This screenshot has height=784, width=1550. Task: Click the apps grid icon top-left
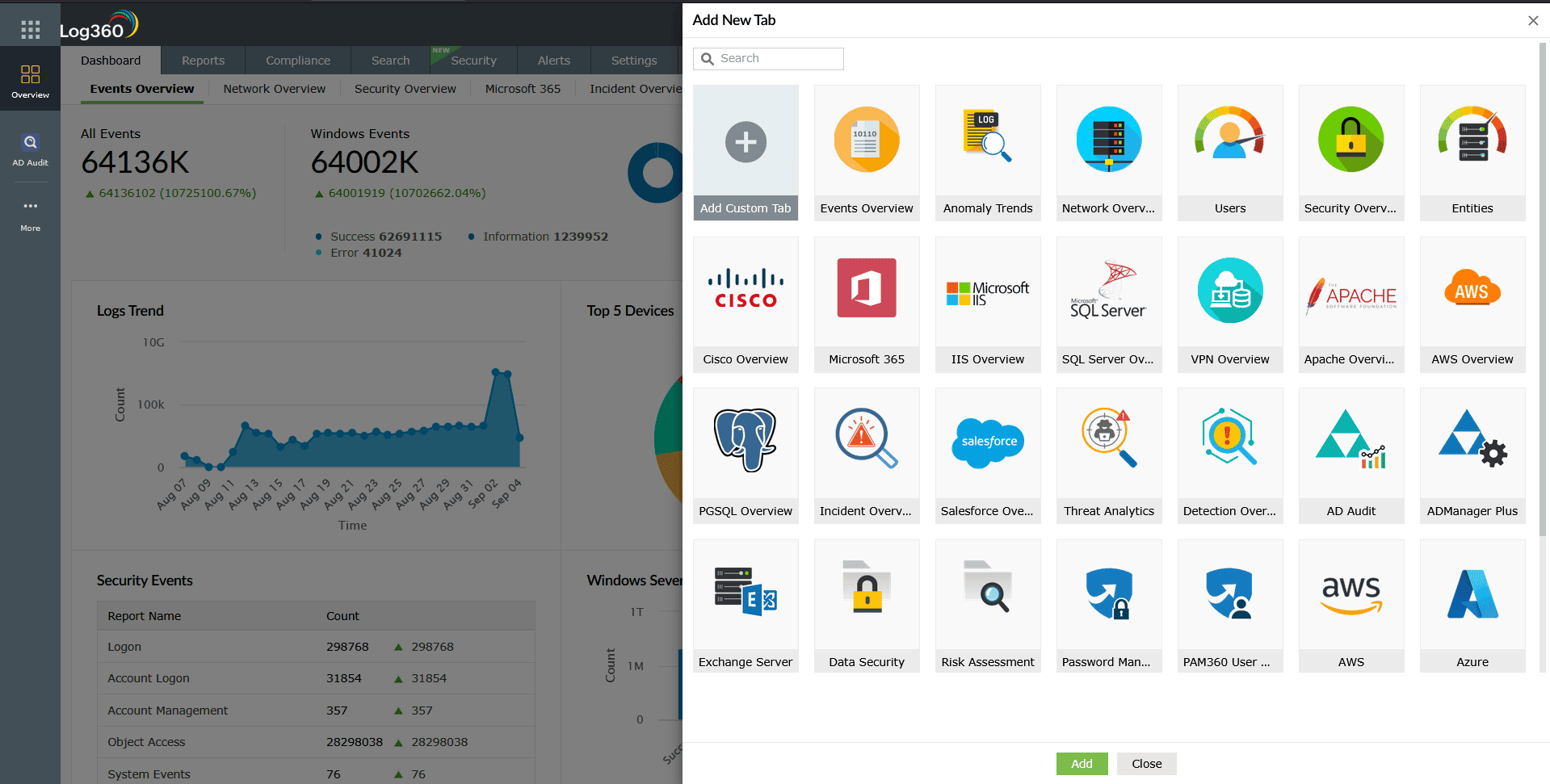[x=30, y=29]
